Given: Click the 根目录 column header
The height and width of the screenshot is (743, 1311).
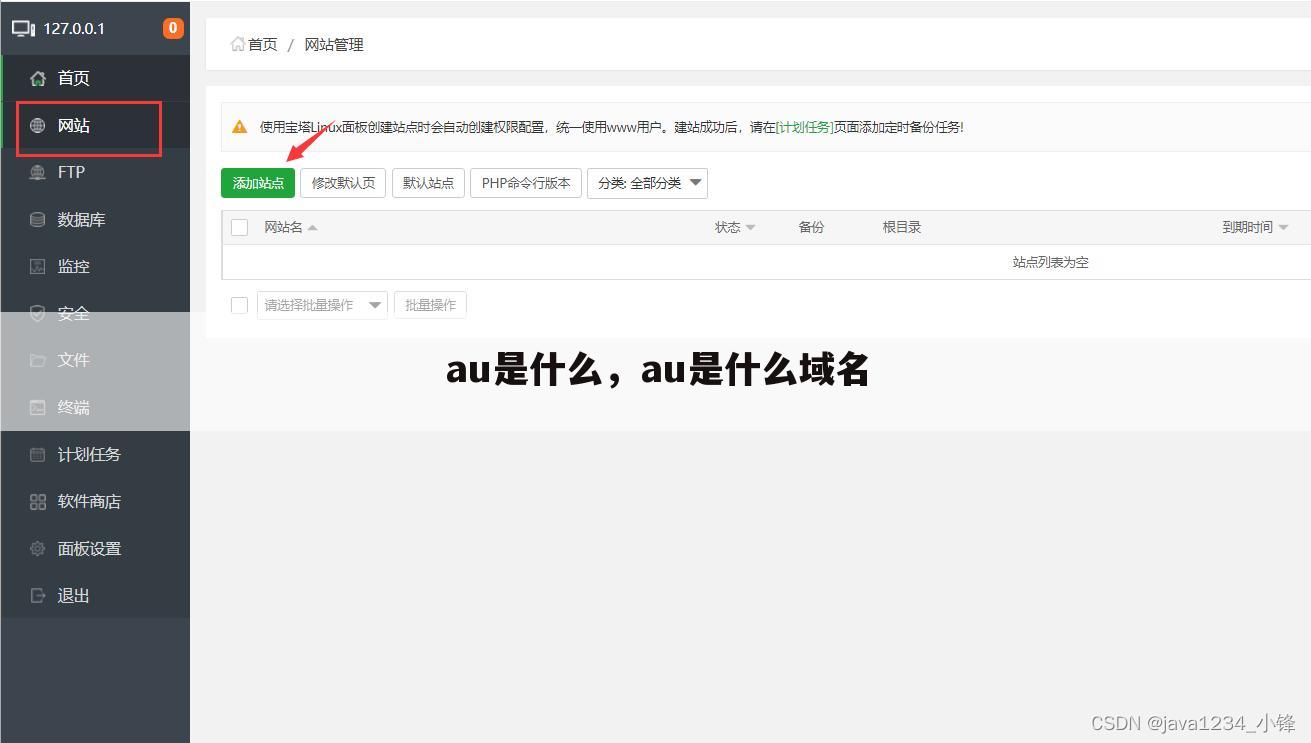Looking at the screenshot, I should 902,227.
